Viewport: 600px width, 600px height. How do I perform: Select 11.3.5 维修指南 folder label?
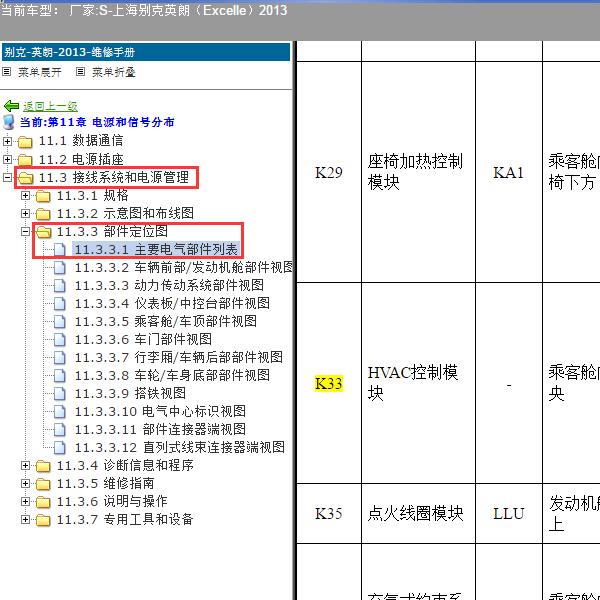(106, 483)
